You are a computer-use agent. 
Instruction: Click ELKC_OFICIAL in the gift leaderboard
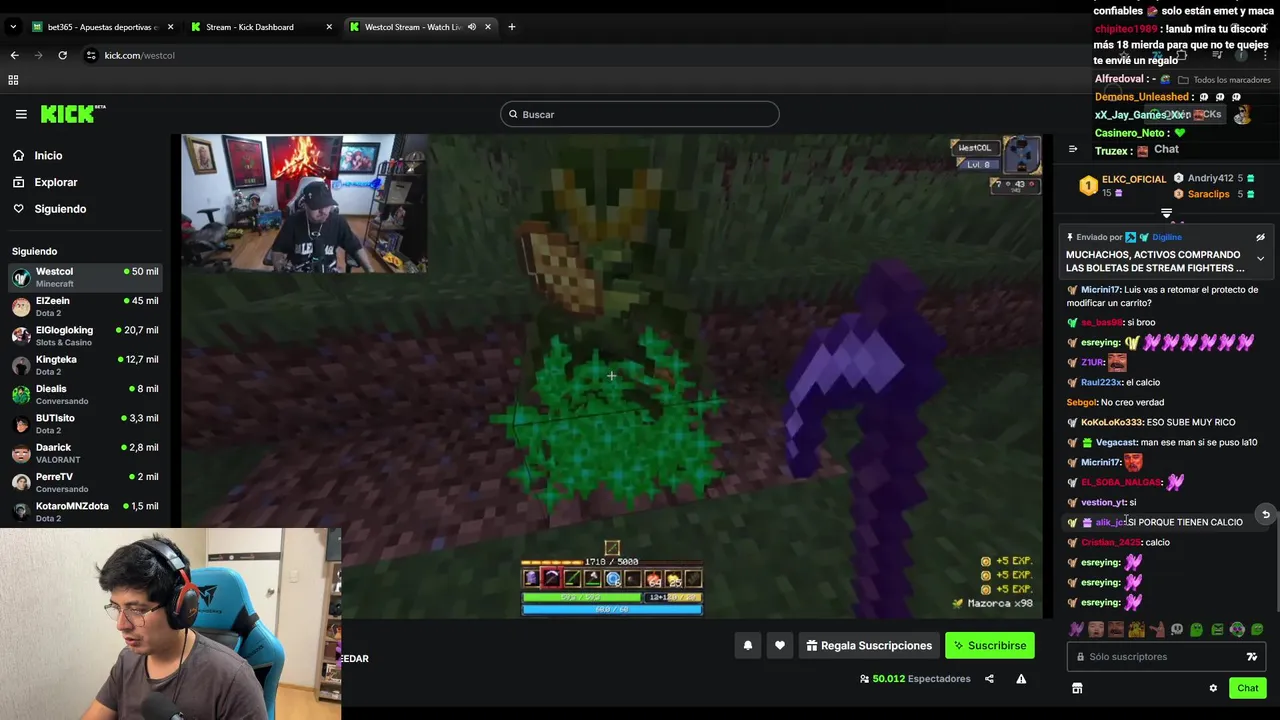pyautogui.click(x=1133, y=180)
